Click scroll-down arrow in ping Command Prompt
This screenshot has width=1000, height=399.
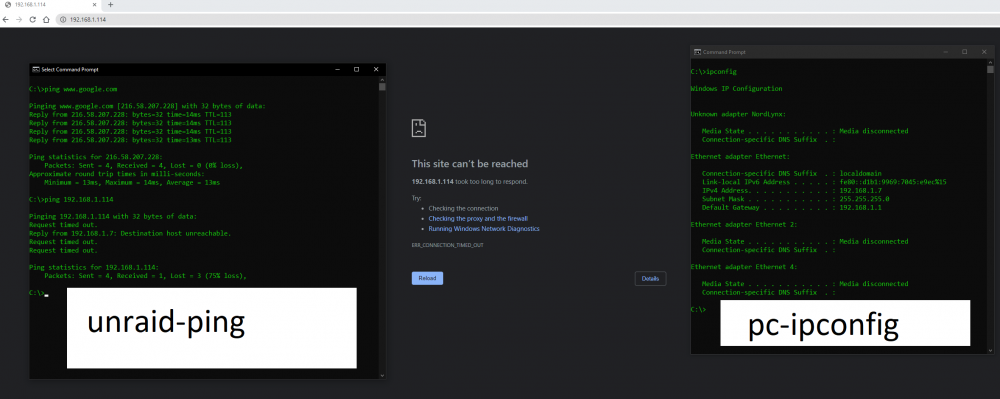pyautogui.click(x=382, y=376)
